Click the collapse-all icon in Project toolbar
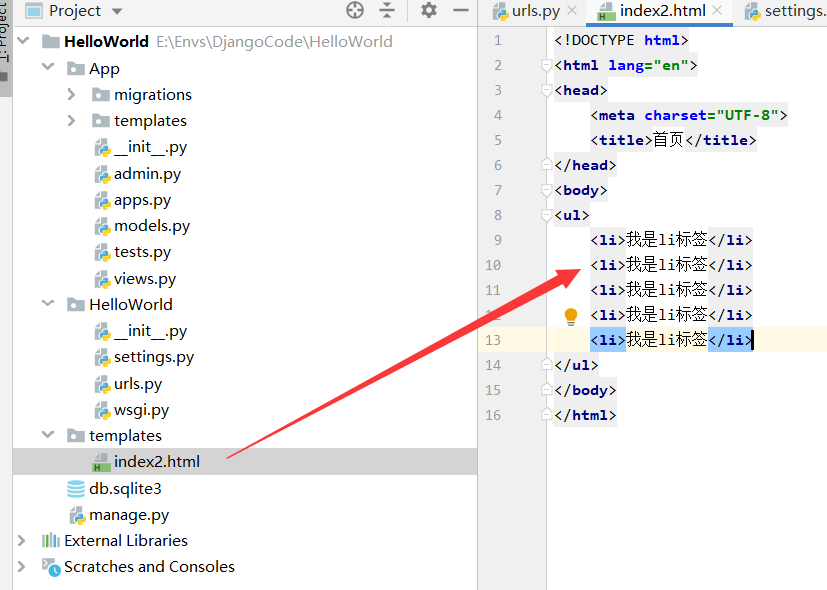 tap(387, 10)
